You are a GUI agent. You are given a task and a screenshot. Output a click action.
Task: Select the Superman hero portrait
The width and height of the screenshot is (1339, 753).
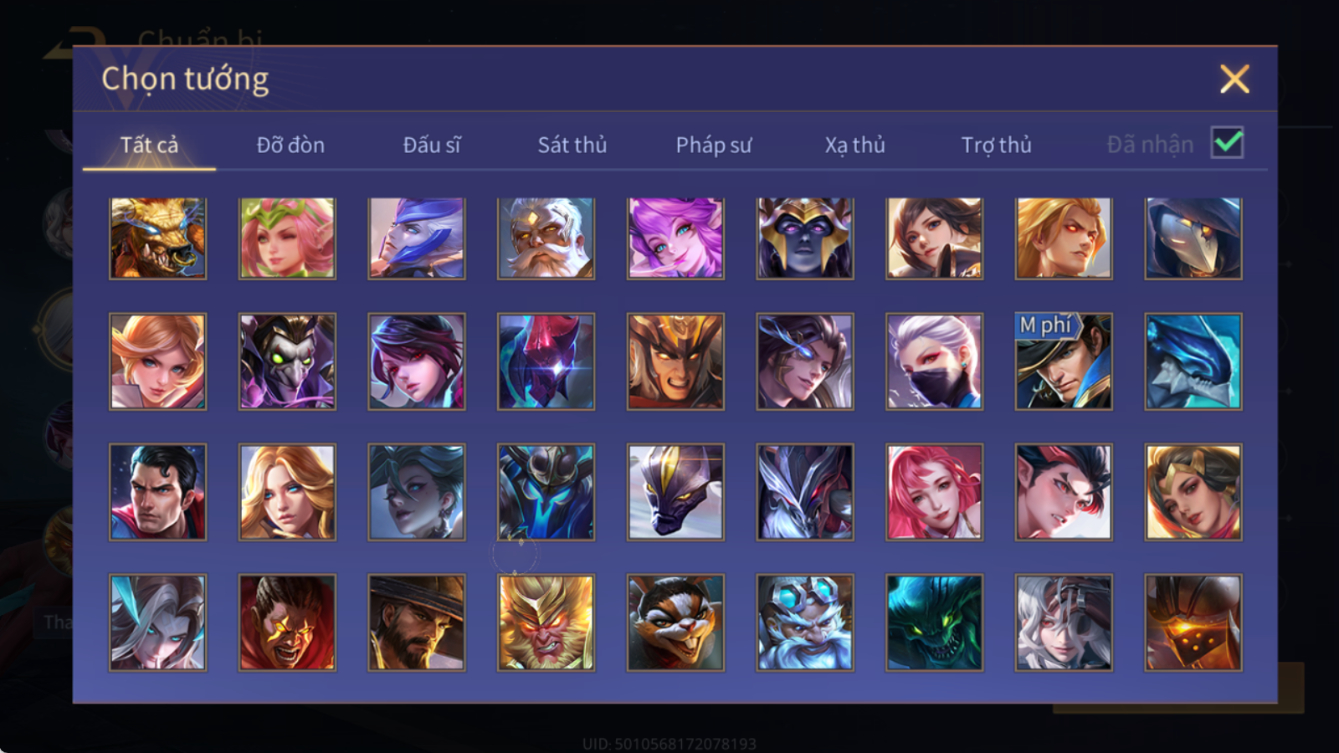click(x=158, y=493)
